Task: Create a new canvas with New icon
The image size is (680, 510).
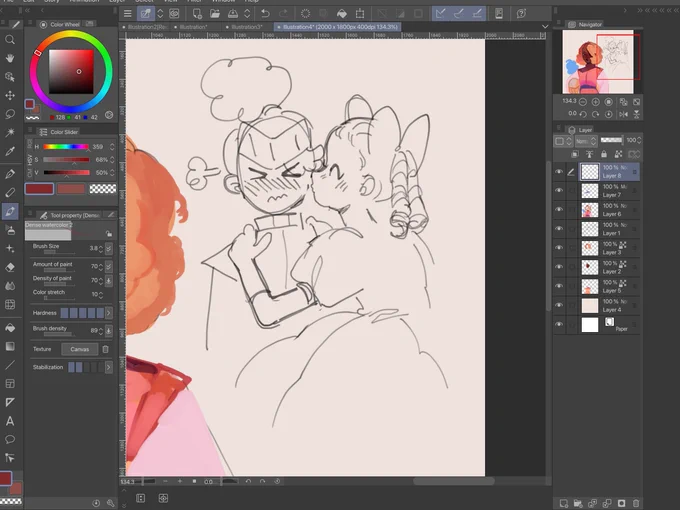Action: 197,14
